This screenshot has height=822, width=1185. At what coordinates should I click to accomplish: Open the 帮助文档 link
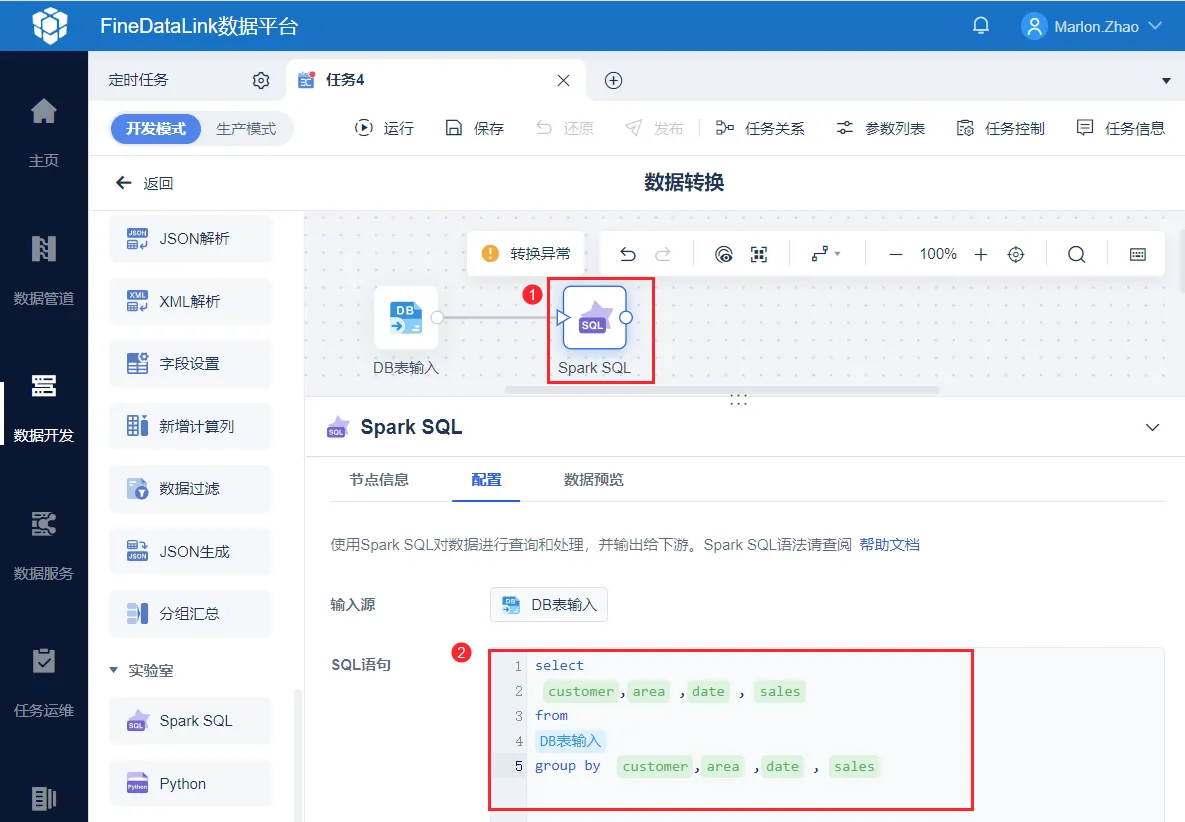click(x=890, y=545)
